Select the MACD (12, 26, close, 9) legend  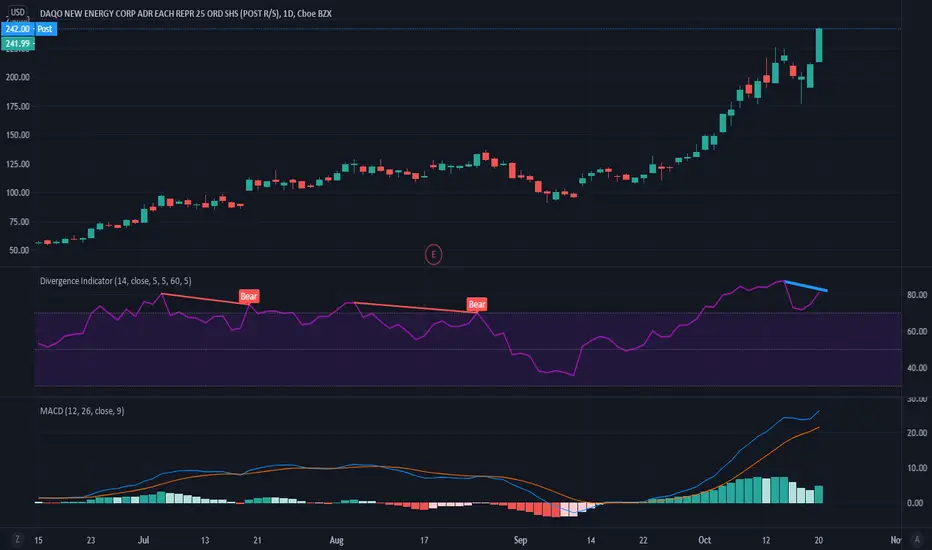coord(82,411)
